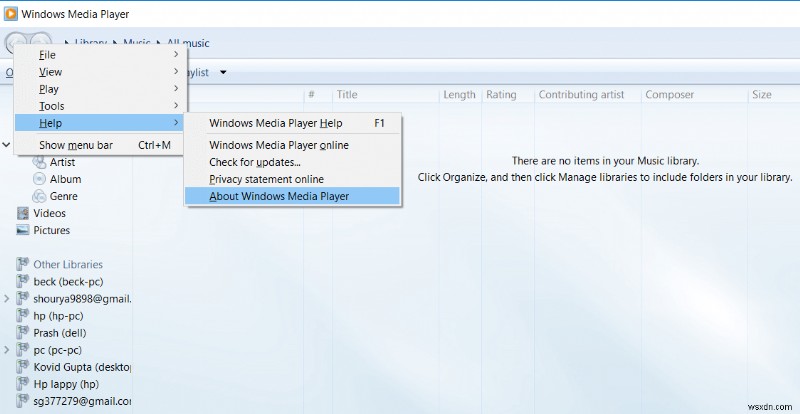Sort by the Rating column header
Viewport: 800px width, 414px height.
click(x=501, y=94)
